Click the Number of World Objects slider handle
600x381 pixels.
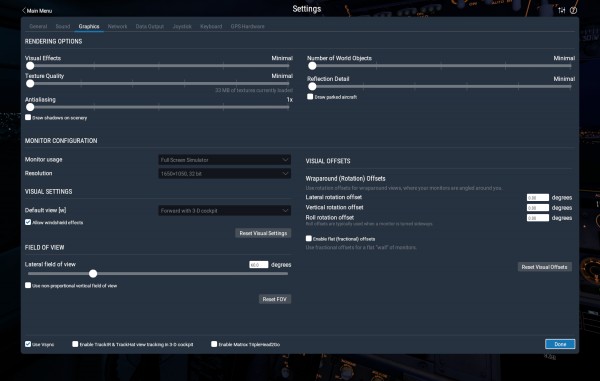tap(312, 66)
